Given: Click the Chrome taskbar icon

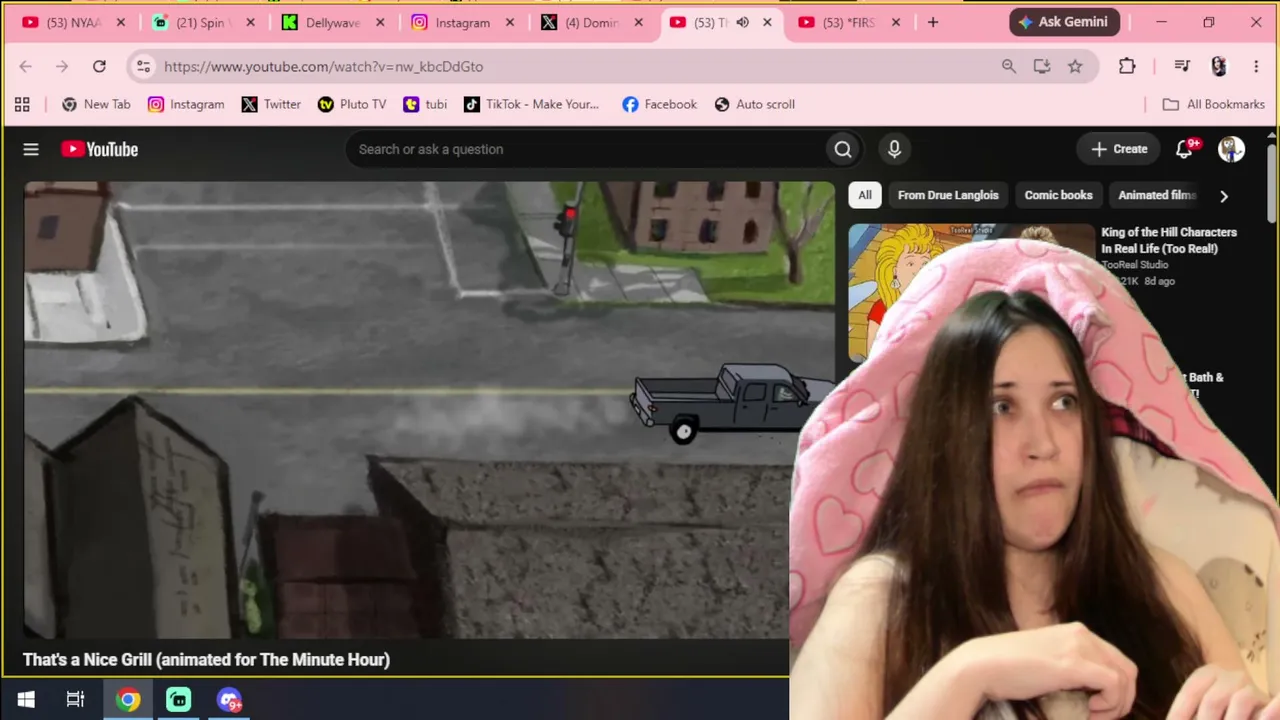Looking at the screenshot, I should coord(128,700).
